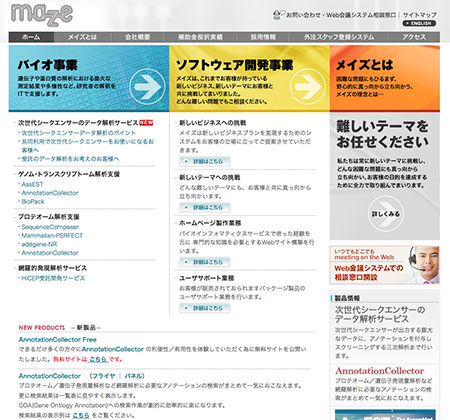Click 次世代シークエンサーのデータ解析サービス section heading
450x420 pixels.
tap(78, 123)
